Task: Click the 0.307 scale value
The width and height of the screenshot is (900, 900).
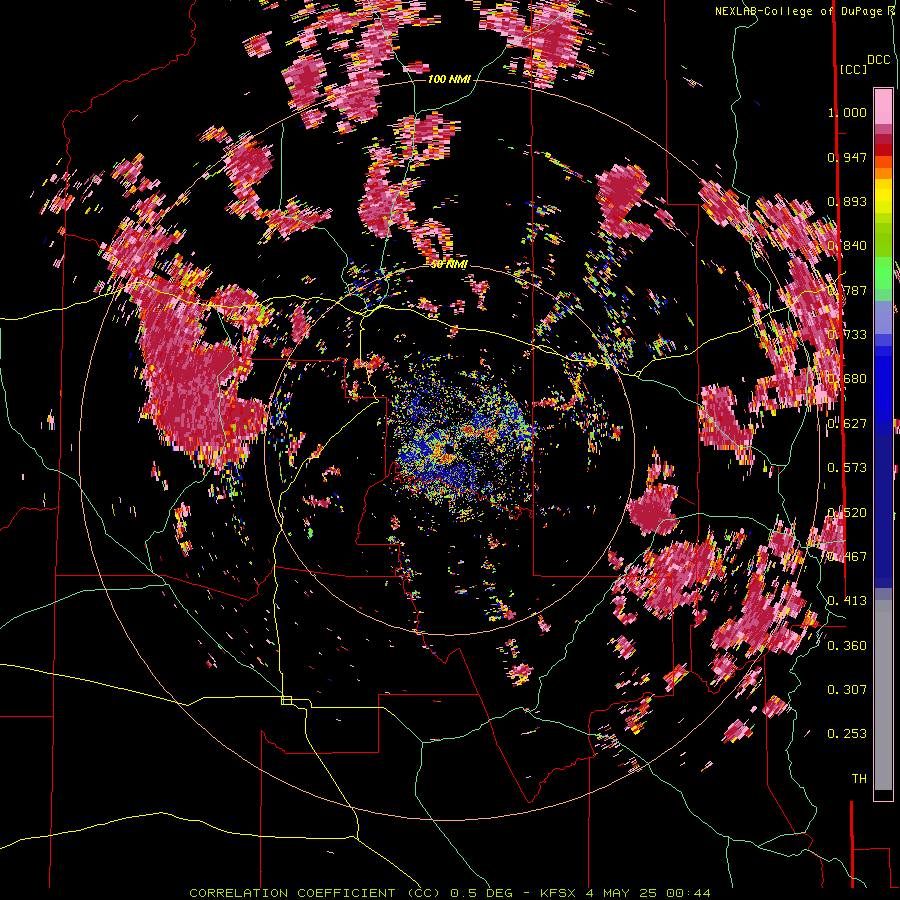Action: click(x=847, y=689)
